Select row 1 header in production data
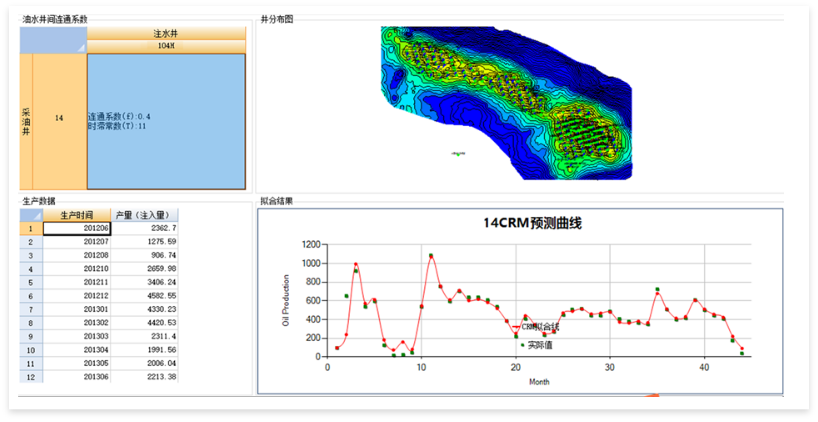The width and height of the screenshot is (818, 422). click(x=31, y=228)
